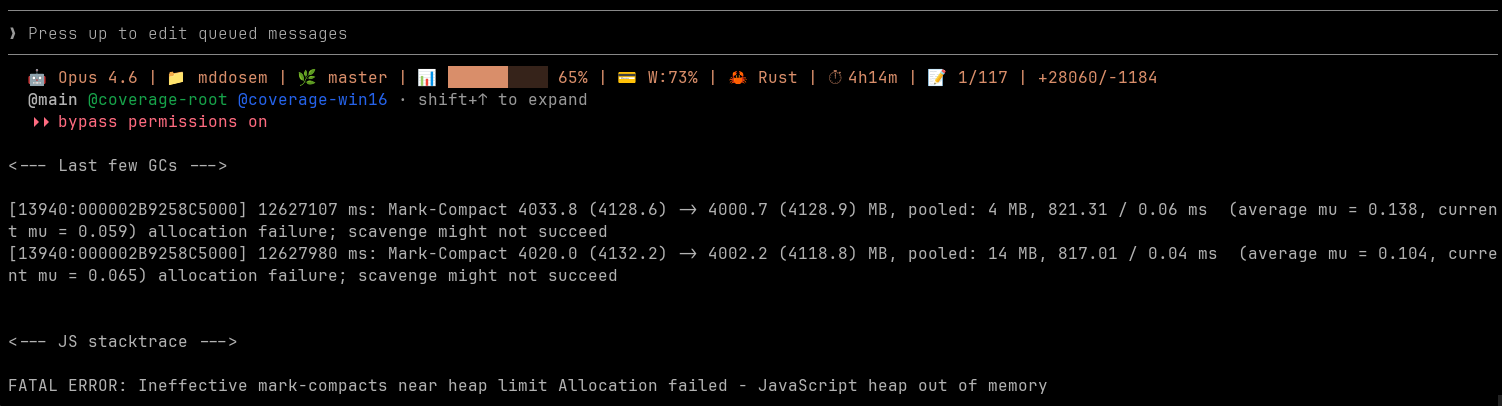Click the FATAL ERROR heap out of memory line

(x=528, y=386)
